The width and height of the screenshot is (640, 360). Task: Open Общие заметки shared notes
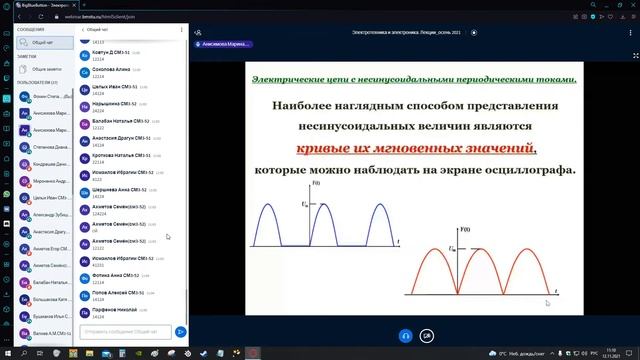point(45,69)
